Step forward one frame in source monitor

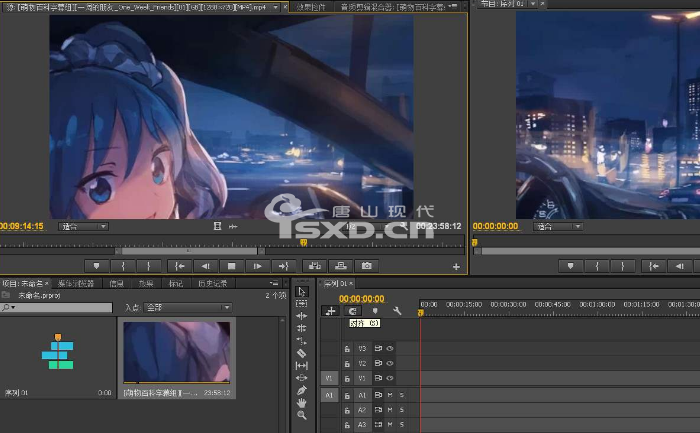(x=258, y=266)
